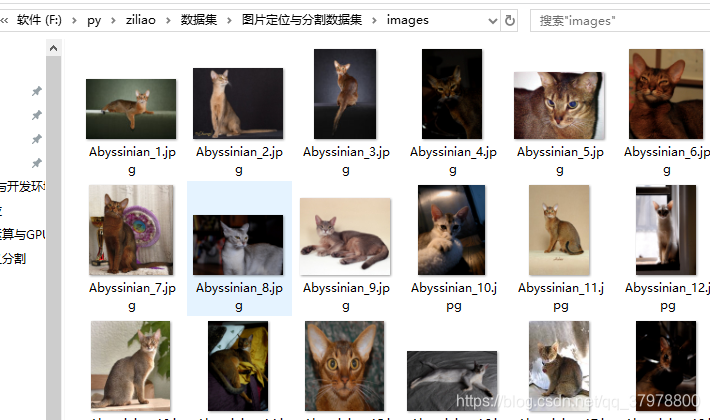Go to the 软件 (F:) breadcrumb
Viewport: 710px width, 420px height.
pyautogui.click(x=39, y=20)
